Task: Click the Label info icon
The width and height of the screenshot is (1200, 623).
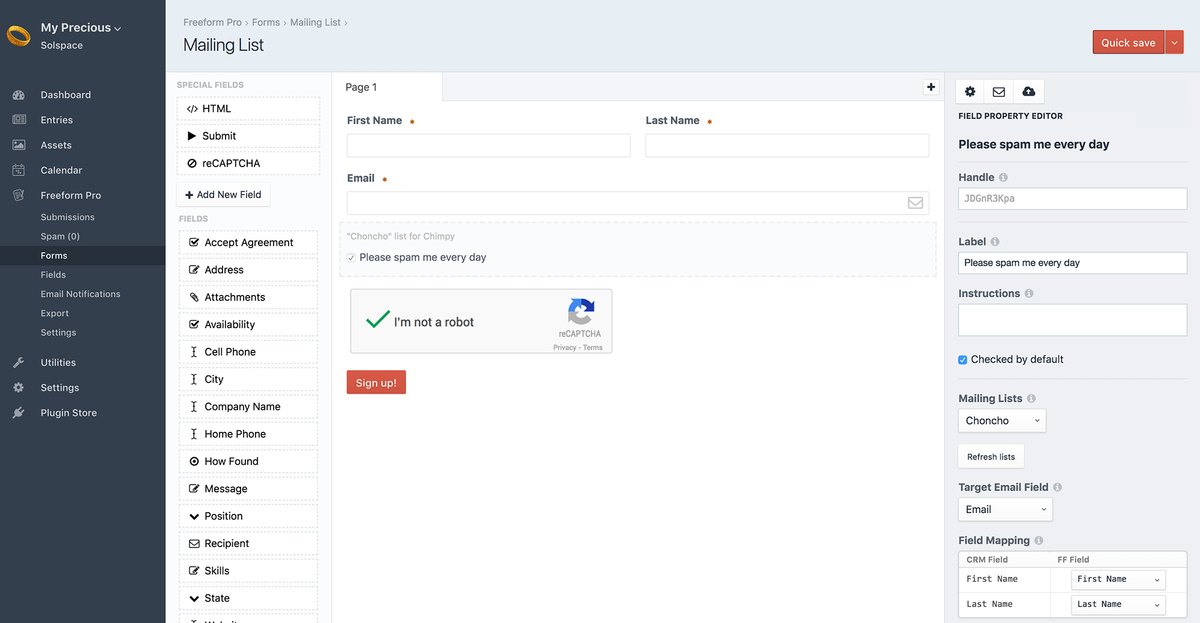Action: (995, 242)
